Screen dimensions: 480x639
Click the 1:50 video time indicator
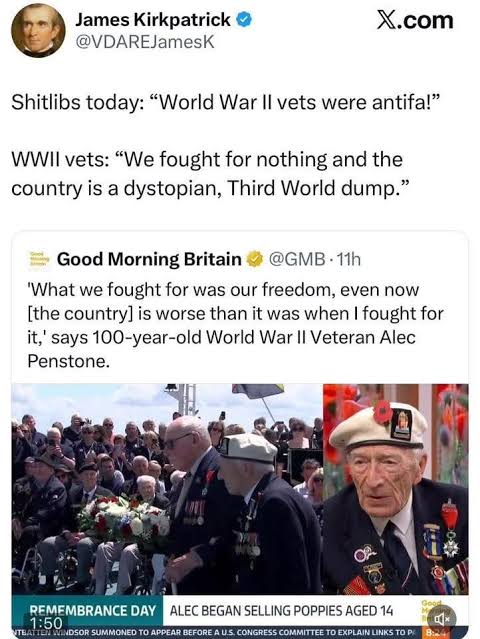point(45,623)
